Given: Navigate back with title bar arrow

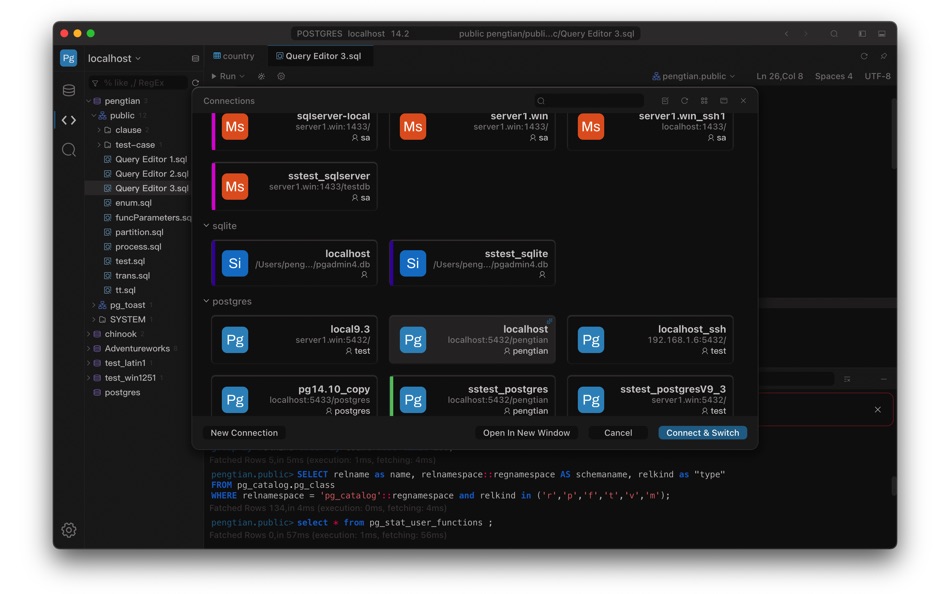Looking at the screenshot, I should pos(786,34).
